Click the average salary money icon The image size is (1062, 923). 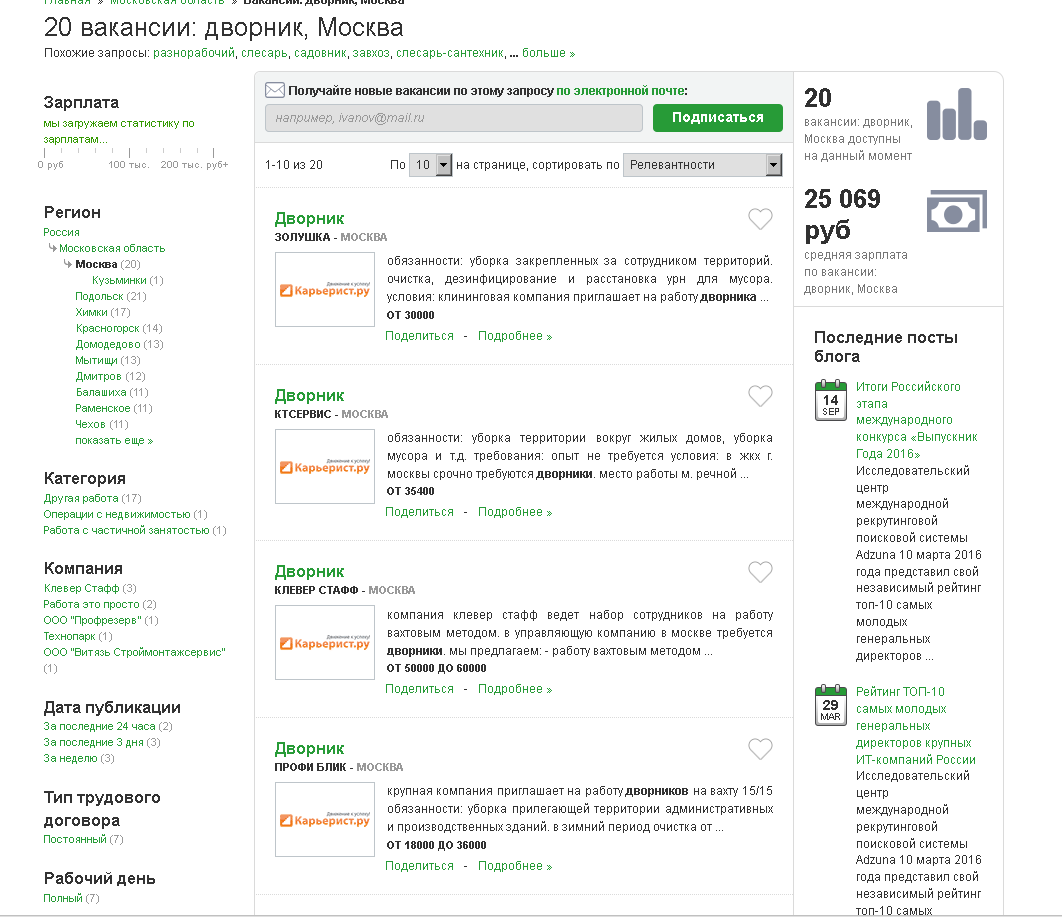tap(956, 212)
